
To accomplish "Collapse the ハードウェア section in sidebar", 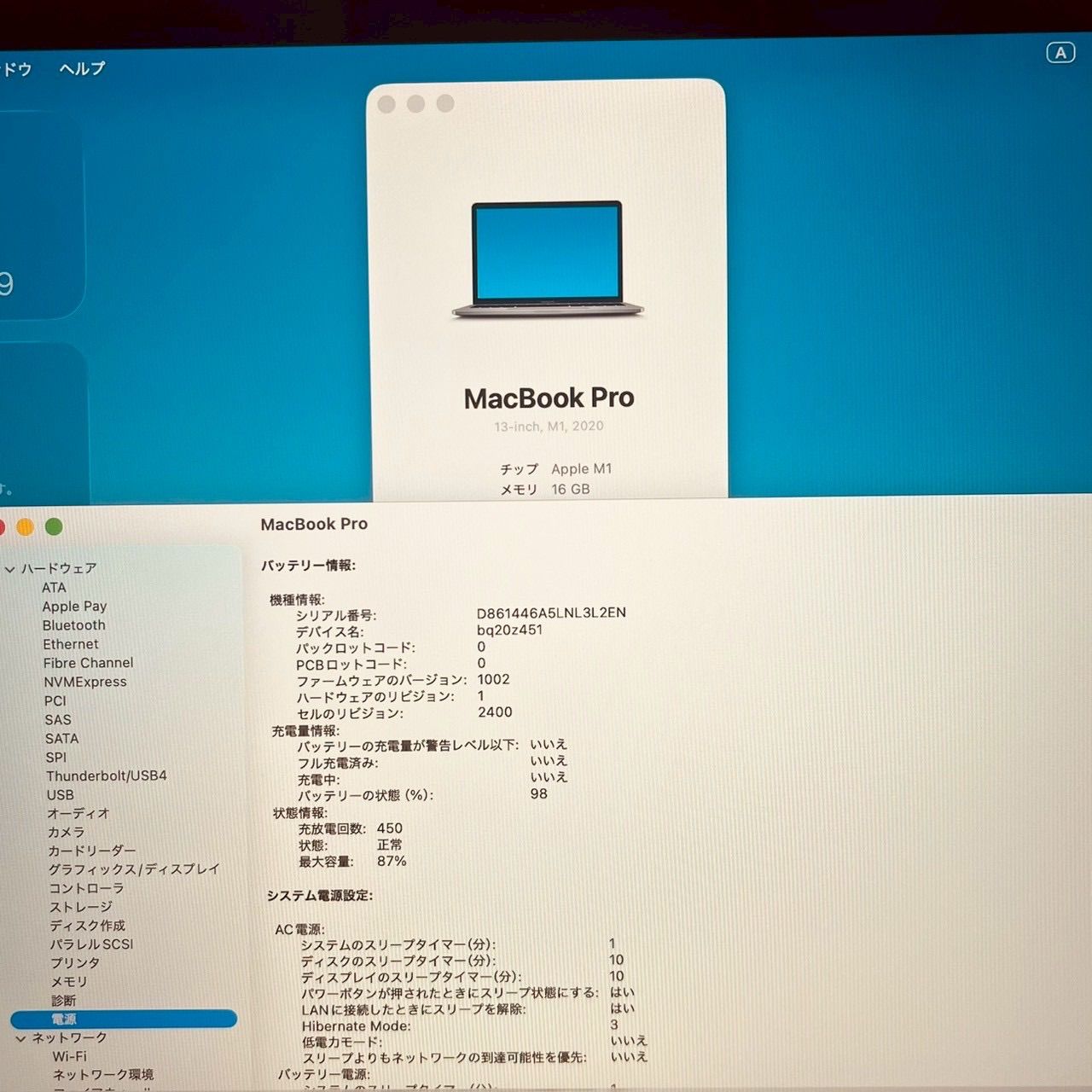I will (x=10, y=568).
